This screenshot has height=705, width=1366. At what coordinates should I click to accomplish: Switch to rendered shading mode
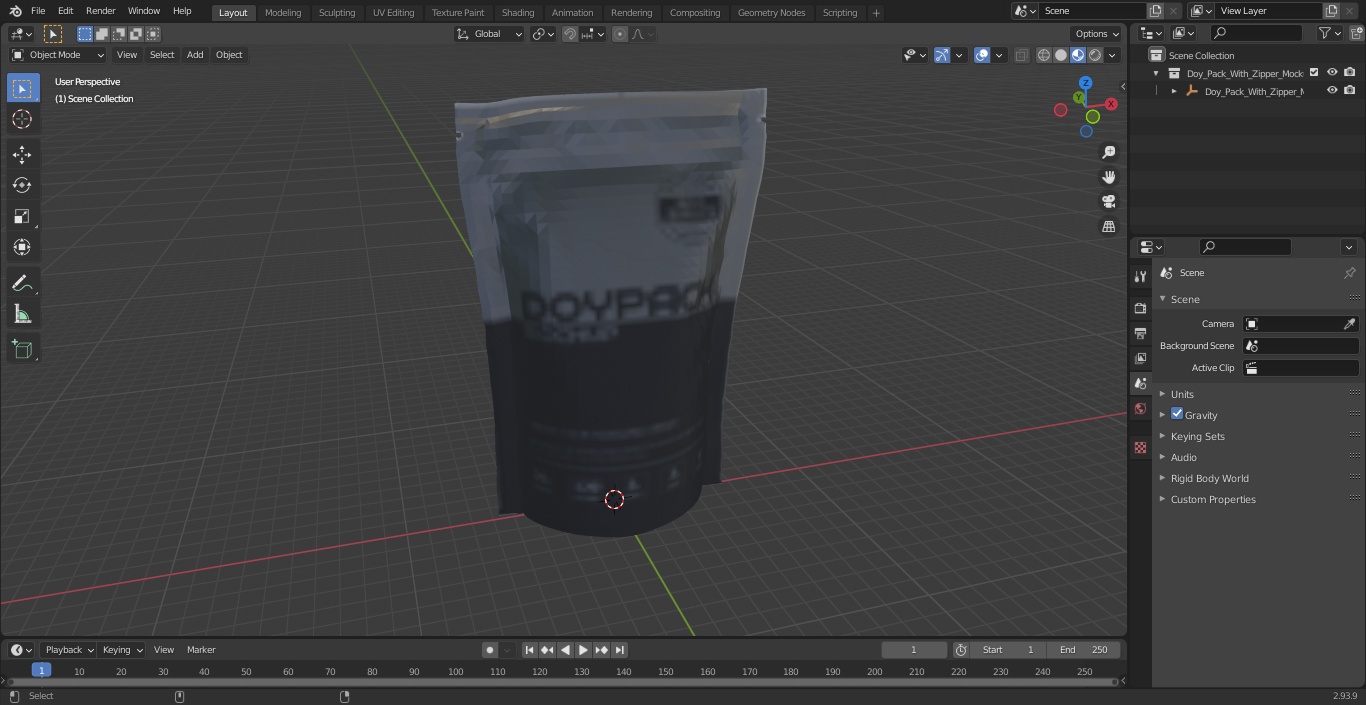(x=1095, y=55)
